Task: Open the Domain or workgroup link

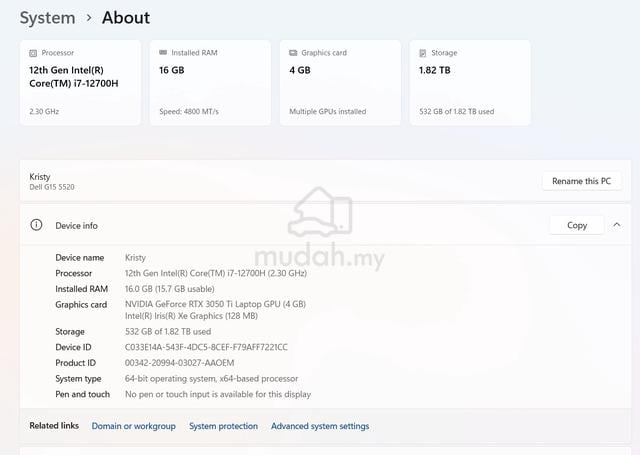Action: coord(133,426)
